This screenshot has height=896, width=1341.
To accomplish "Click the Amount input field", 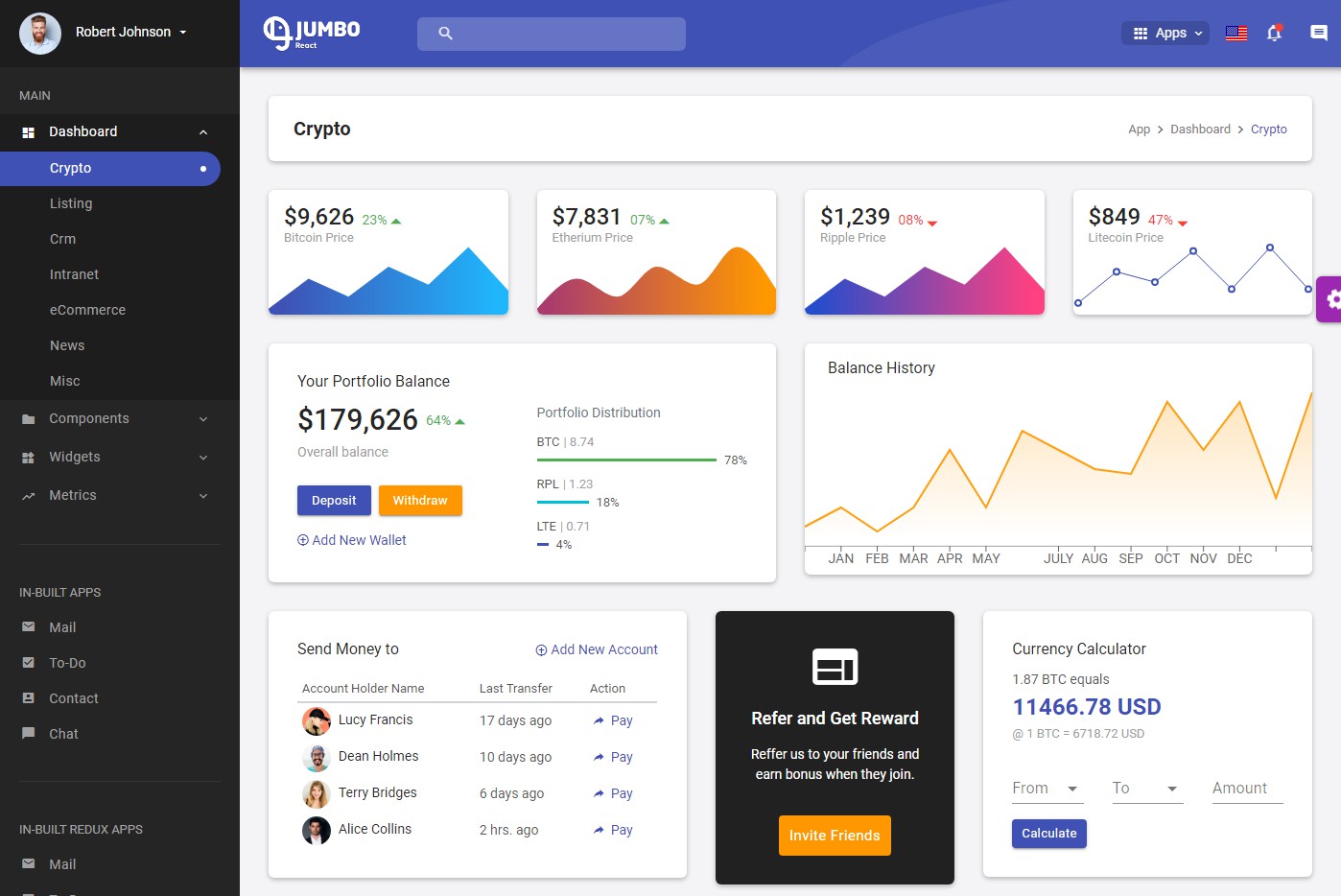I will tap(1248, 789).
